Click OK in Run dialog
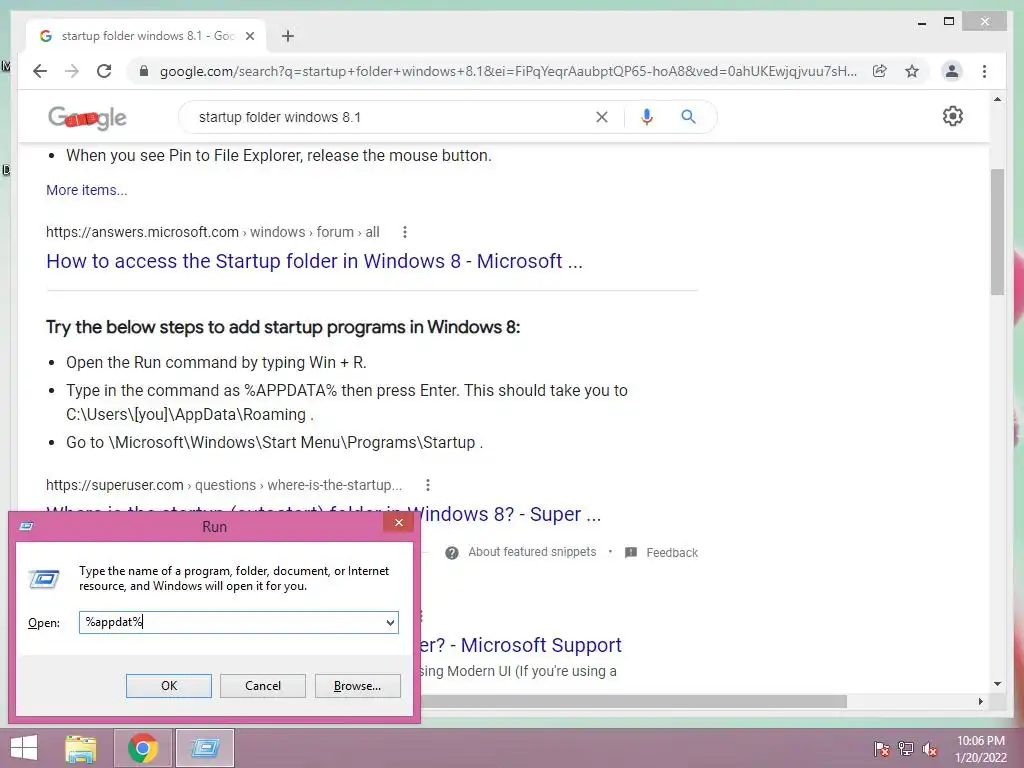Image resolution: width=1024 pixels, height=768 pixels. click(x=168, y=686)
